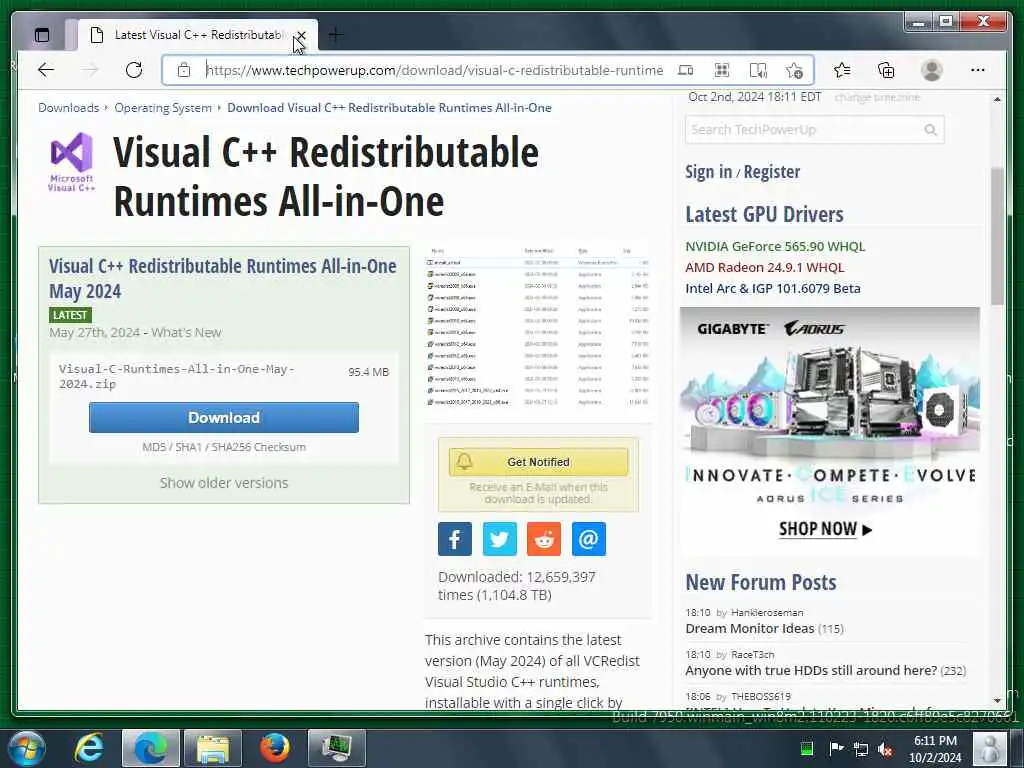This screenshot has width=1024, height=768.
Task: Open the Sign in link
Action: pyautogui.click(x=709, y=172)
